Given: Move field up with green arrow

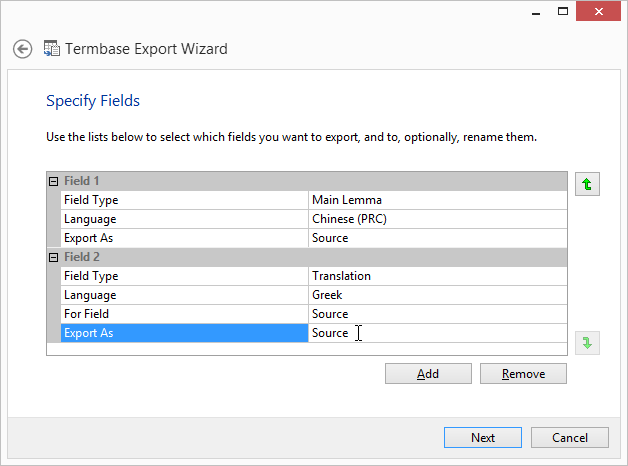Looking at the screenshot, I should tap(587, 184).
